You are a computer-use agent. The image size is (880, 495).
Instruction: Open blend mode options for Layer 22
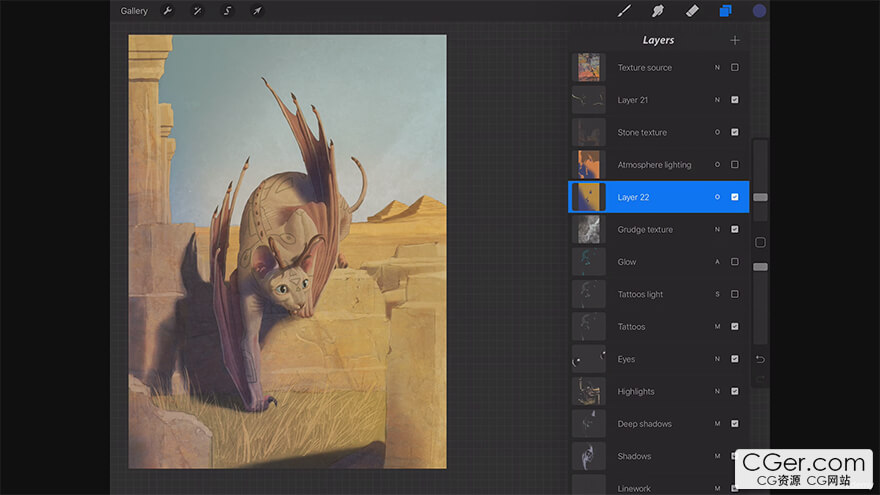pyautogui.click(x=716, y=197)
